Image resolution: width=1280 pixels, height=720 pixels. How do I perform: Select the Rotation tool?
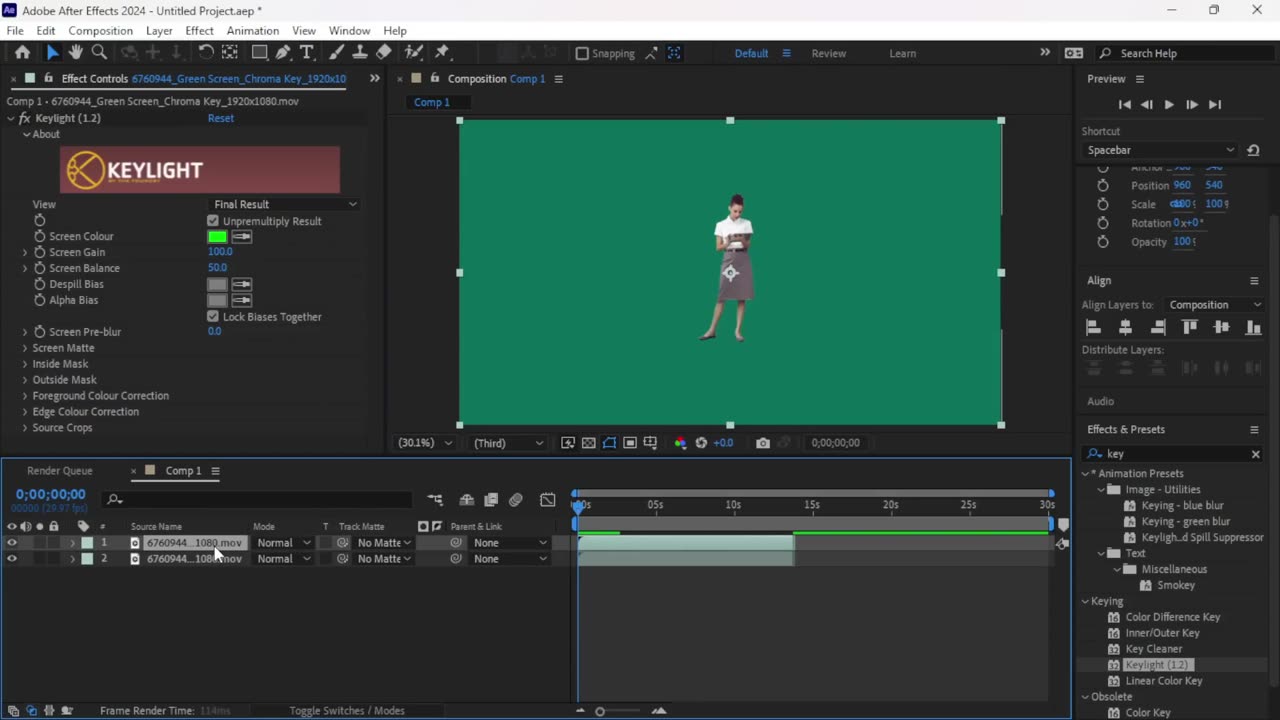coord(206,53)
